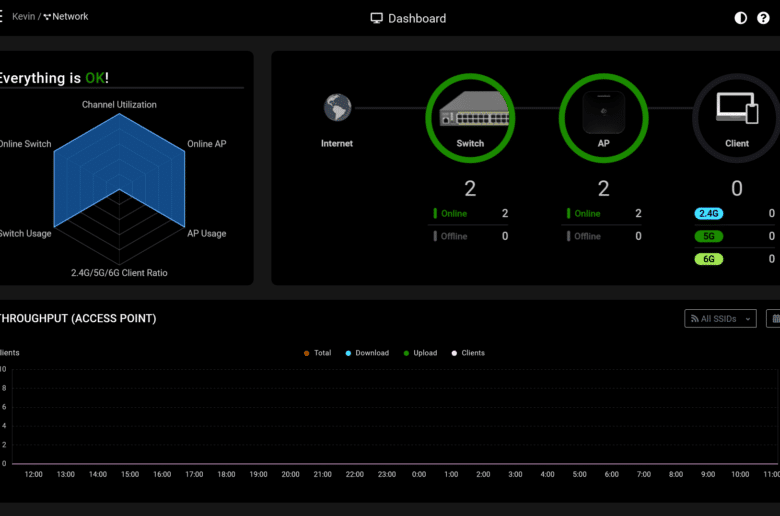This screenshot has width=780, height=516.
Task: Click the total Client count 0
Action: click(x=737, y=189)
